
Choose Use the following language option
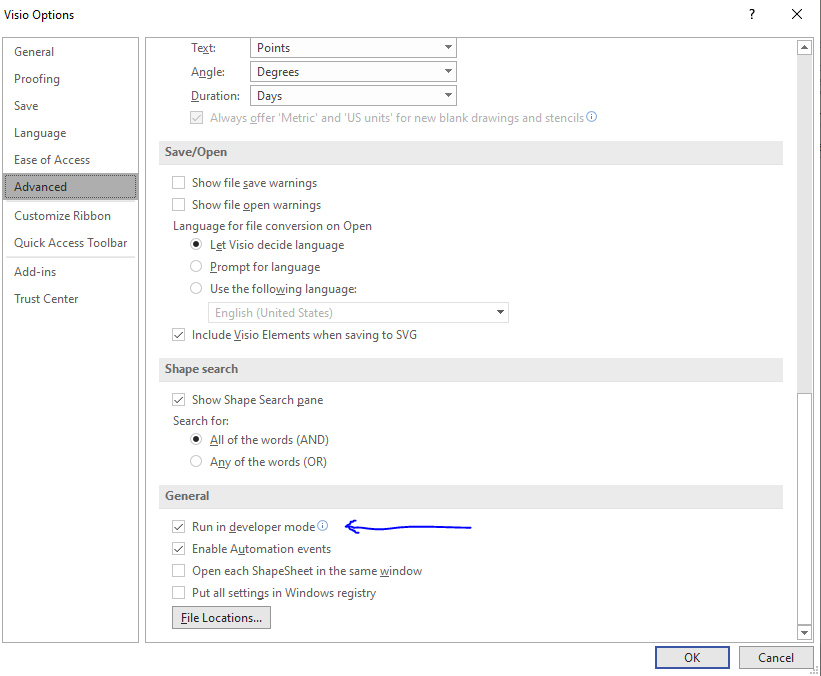(196, 288)
